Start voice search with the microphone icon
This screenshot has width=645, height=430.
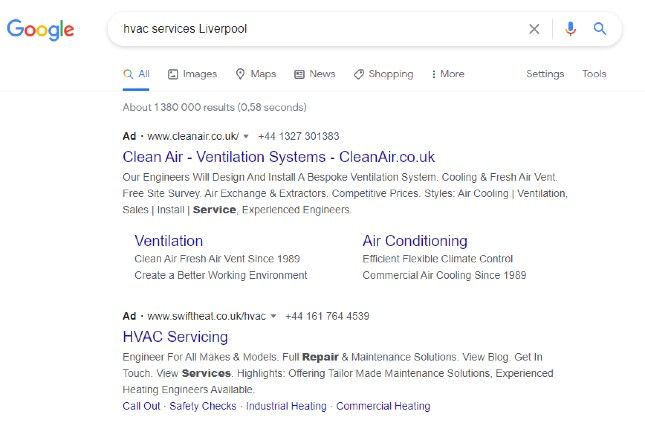571,29
